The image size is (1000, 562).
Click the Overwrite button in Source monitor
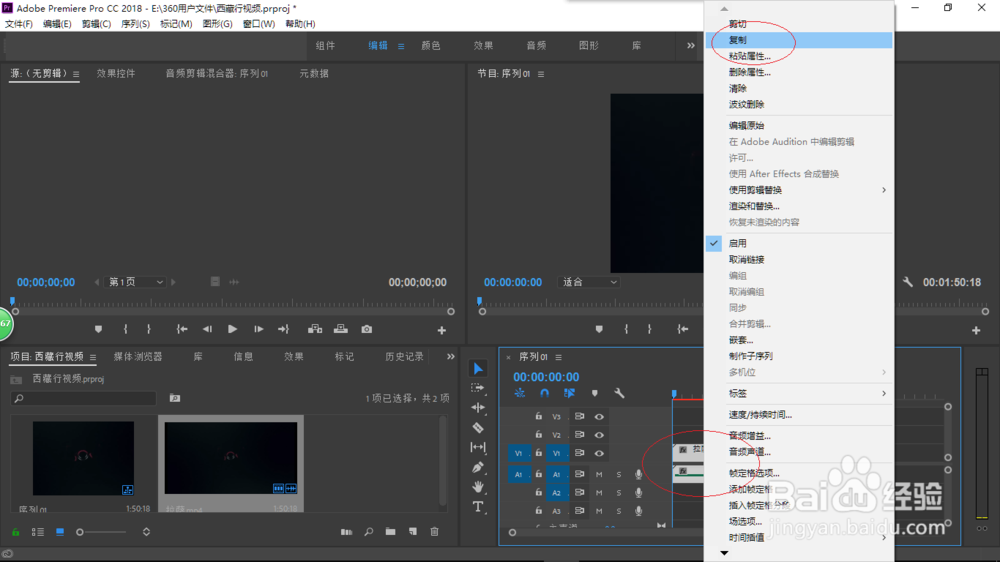pos(341,329)
